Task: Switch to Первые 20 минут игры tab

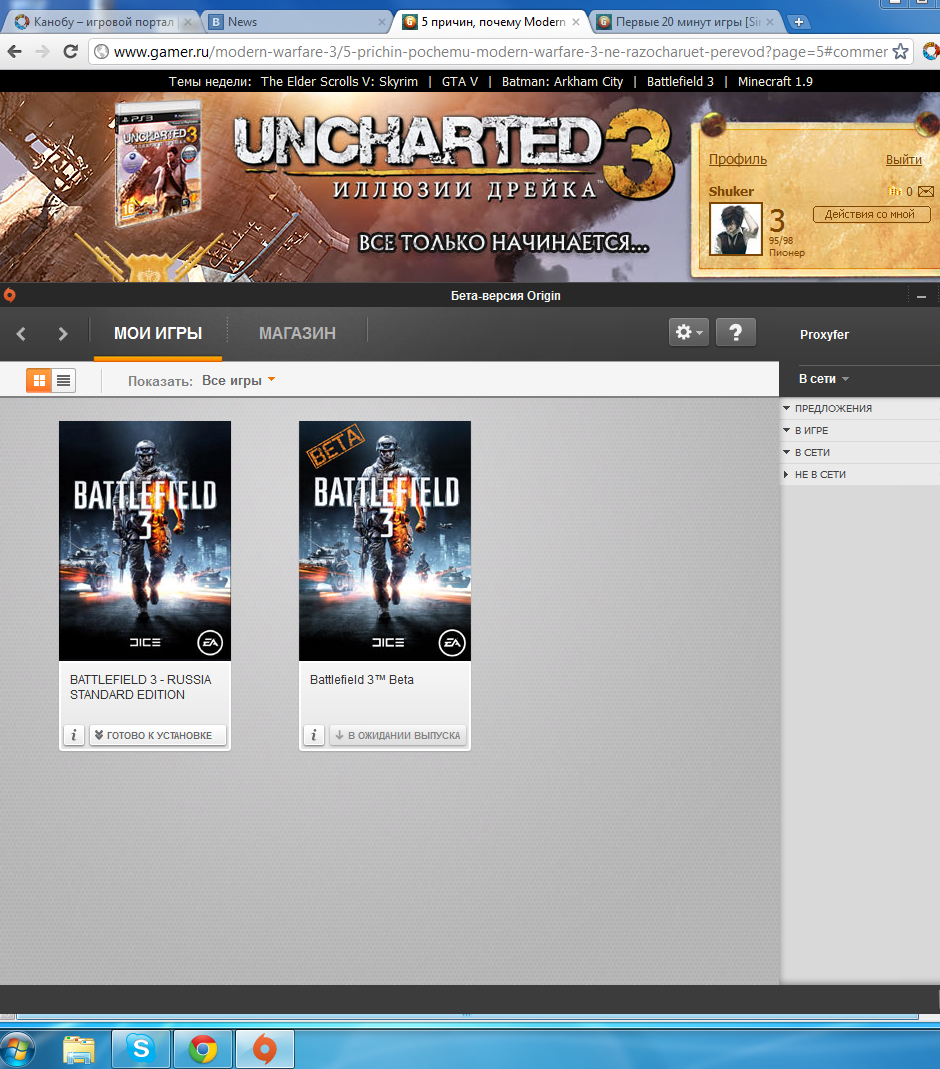Action: click(688, 22)
